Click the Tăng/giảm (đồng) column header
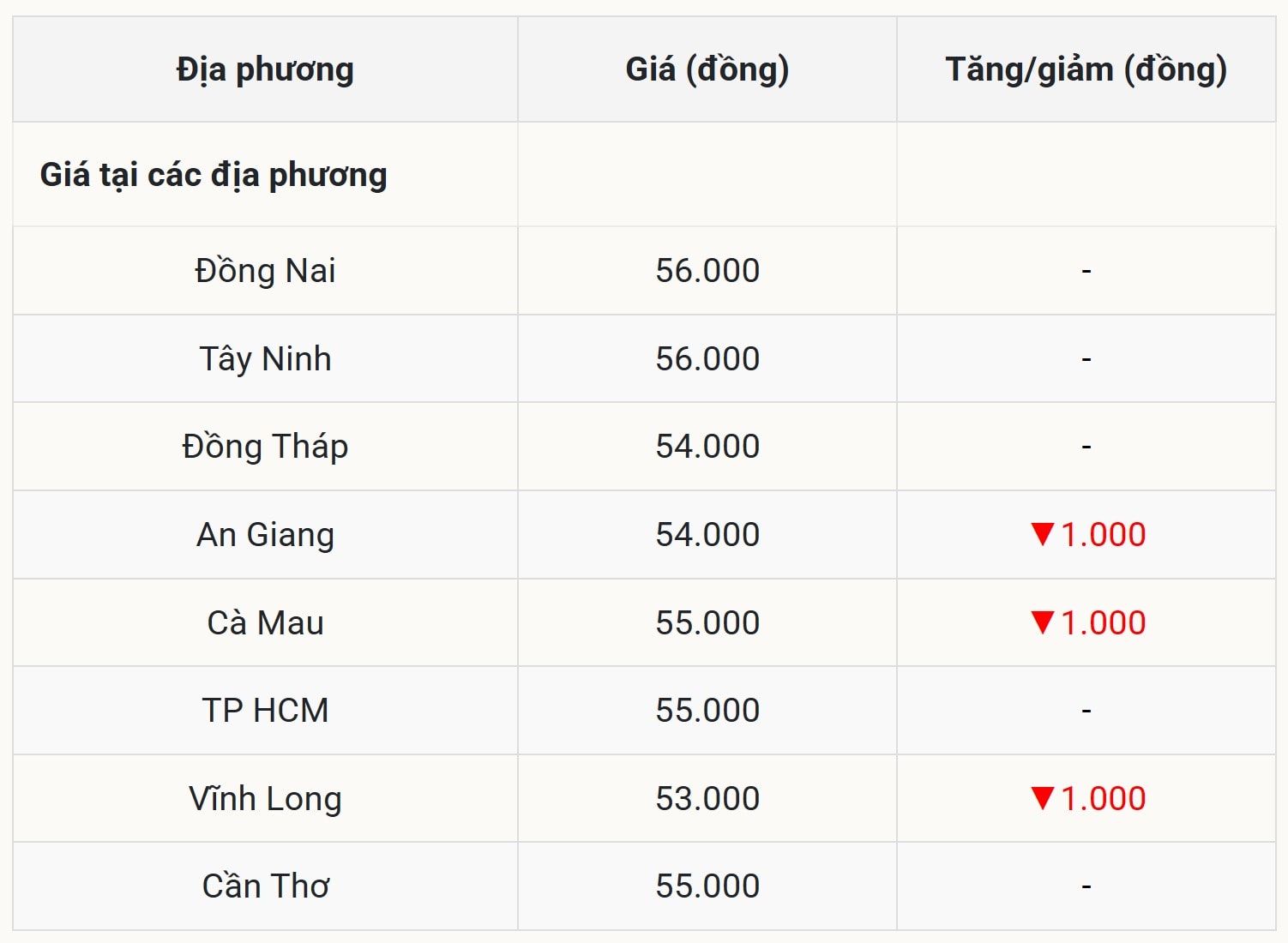This screenshot has width=1288, height=943. pos(1086,69)
